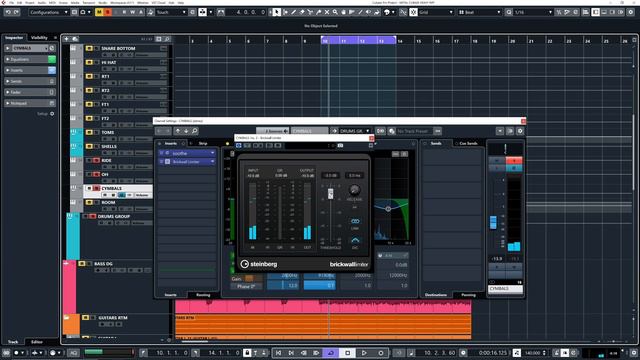640x360 pixels.
Task: Open the 1/16 quantize preset dropdown
Action: (533, 12)
